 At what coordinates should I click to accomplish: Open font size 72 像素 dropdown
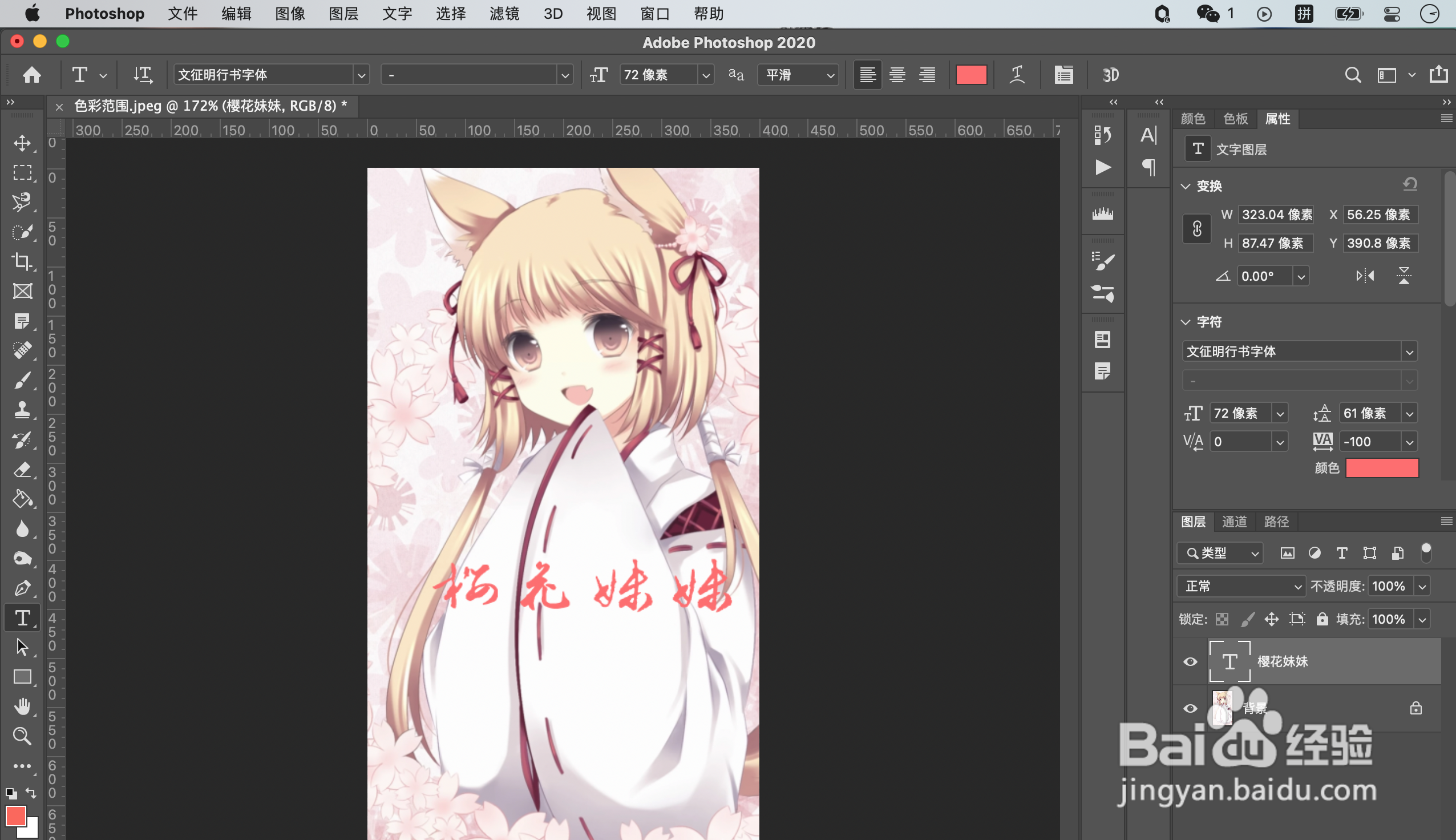click(x=706, y=75)
